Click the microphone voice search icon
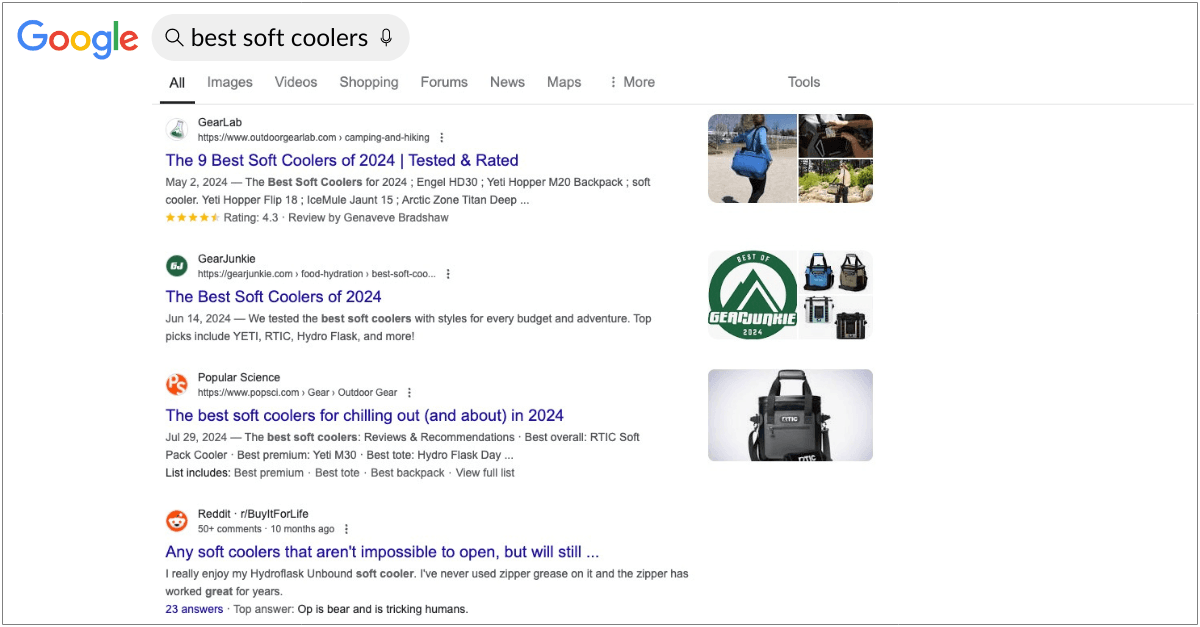 point(387,38)
